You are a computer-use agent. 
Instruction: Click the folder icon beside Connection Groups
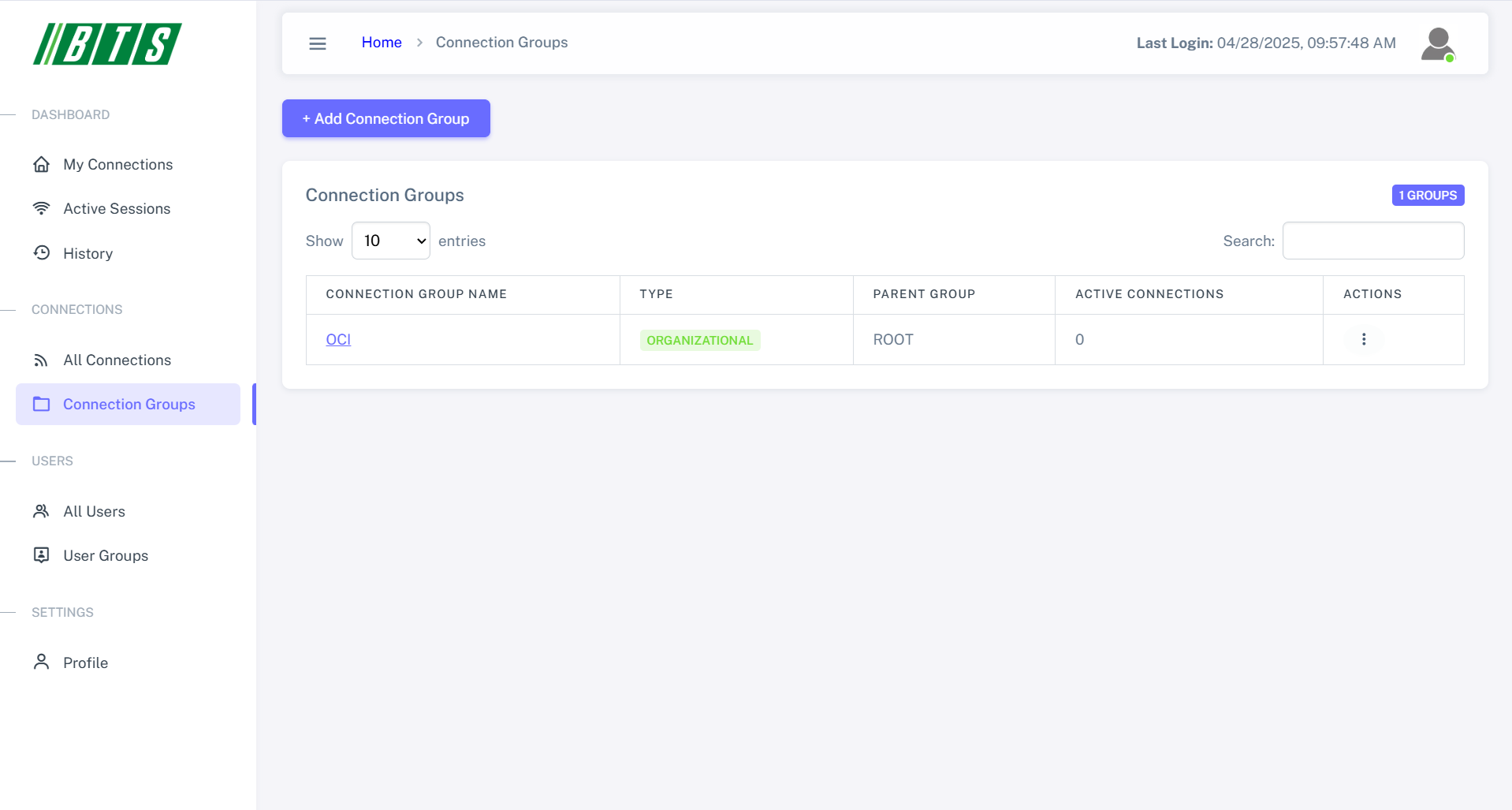(x=42, y=404)
